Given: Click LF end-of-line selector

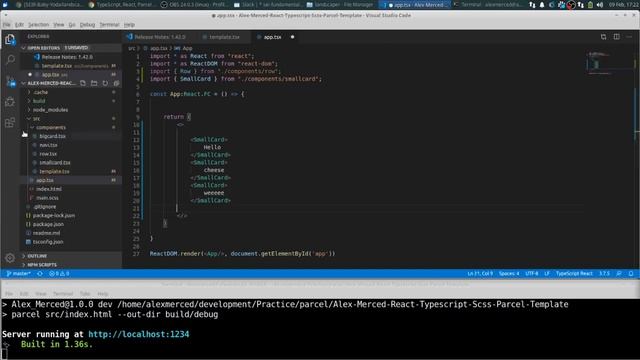Looking at the screenshot, I should click(547, 273).
